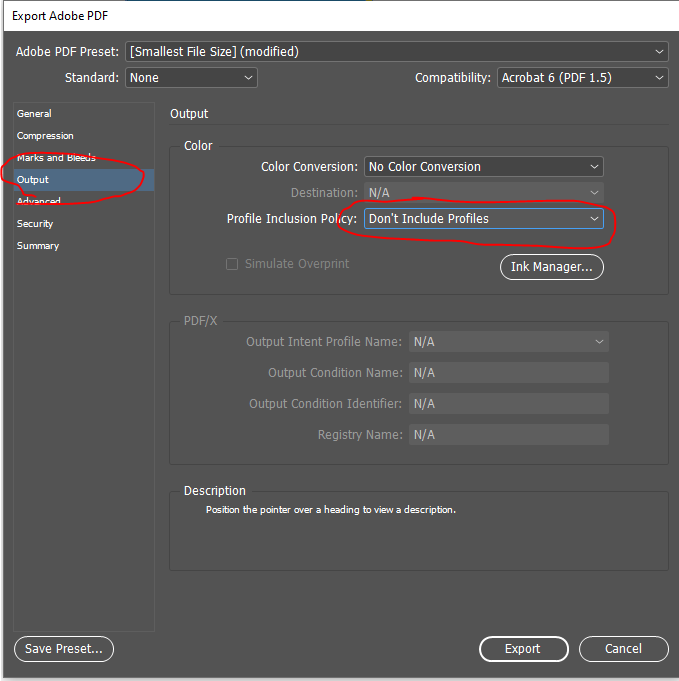Screen dimensions: 679x681
Task: Click the Output Condition Name field
Action: [509, 373]
